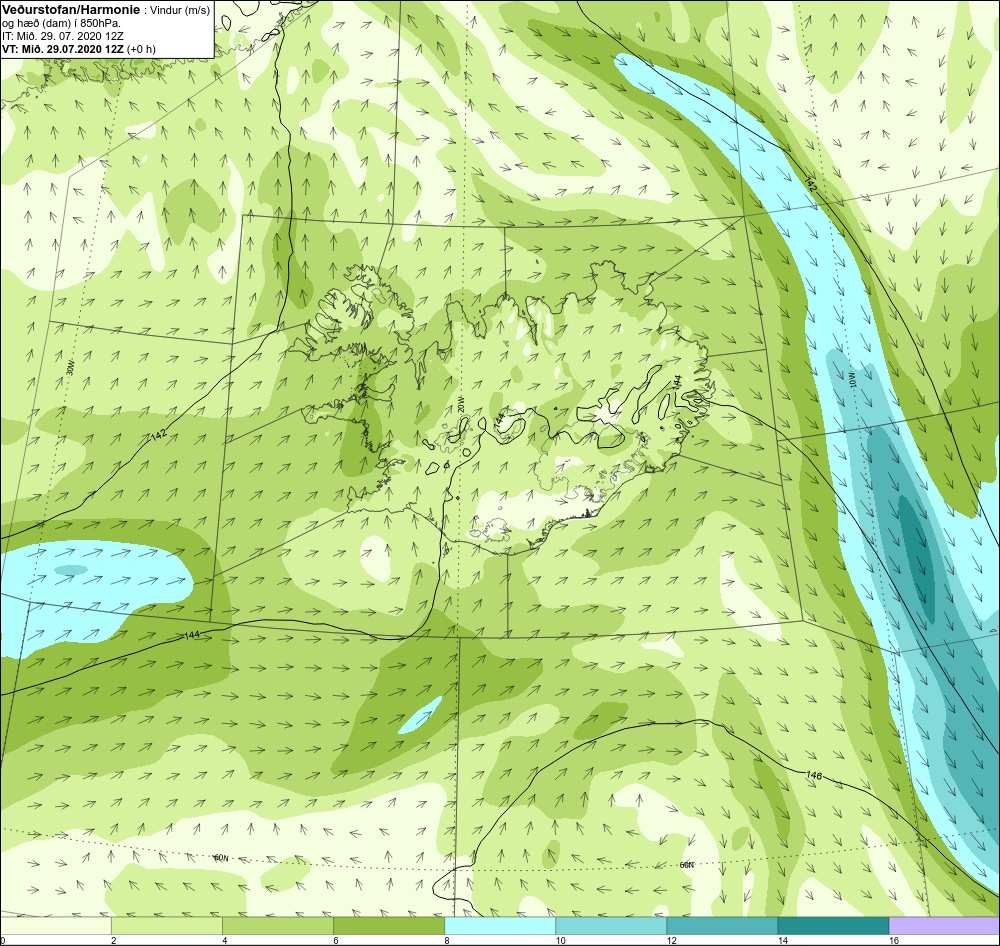
Task: Click the '20W' longitude label
Action: tap(460, 404)
